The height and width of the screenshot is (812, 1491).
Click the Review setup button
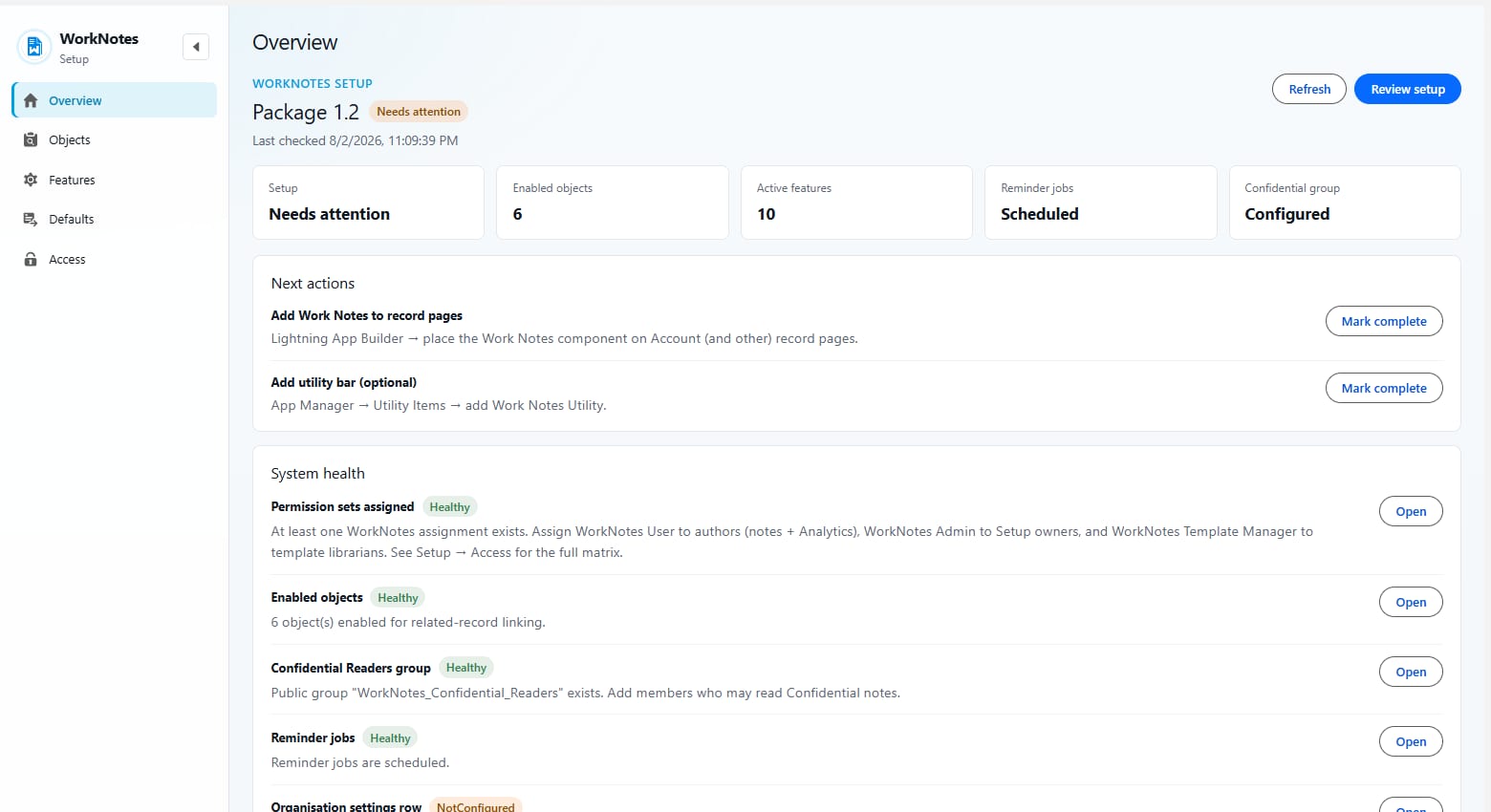pyautogui.click(x=1408, y=89)
